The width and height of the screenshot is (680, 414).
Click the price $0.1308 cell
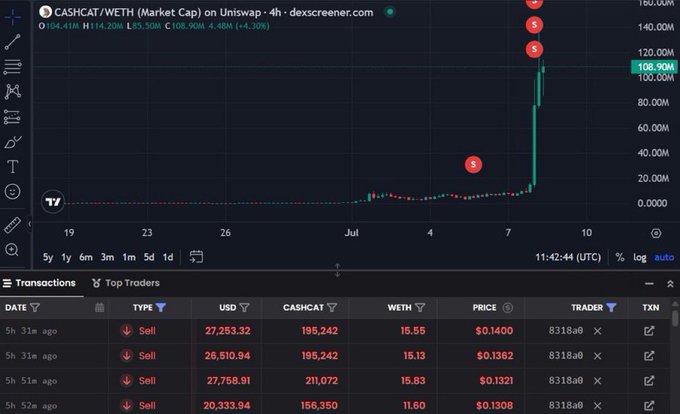point(494,405)
